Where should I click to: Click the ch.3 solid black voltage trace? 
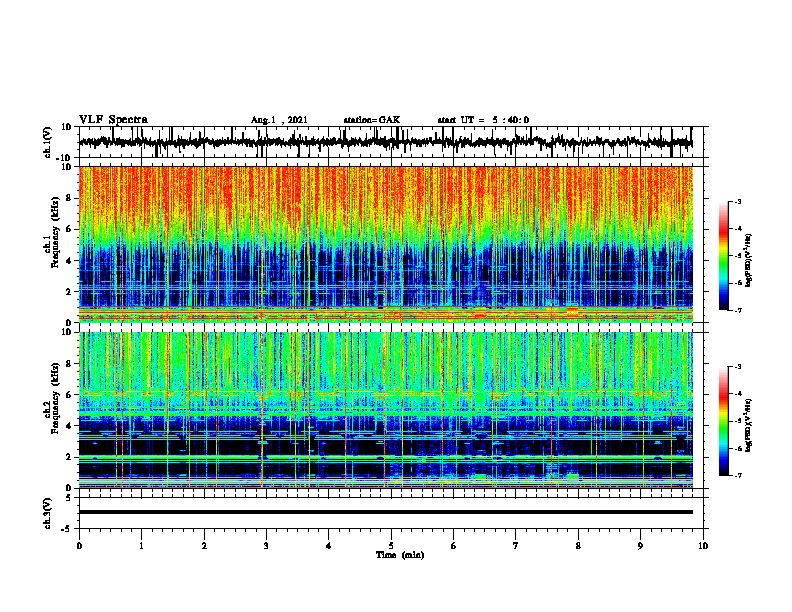386,512
